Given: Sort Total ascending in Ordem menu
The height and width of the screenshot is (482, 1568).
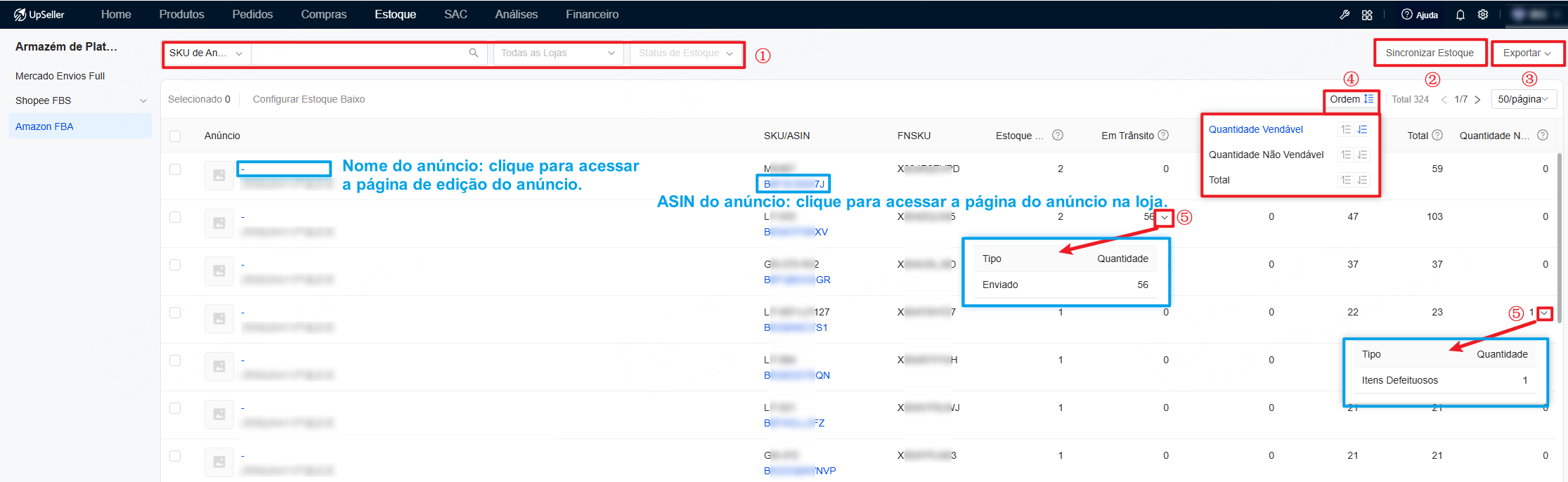Looking at the screenshot, I should [x=1346, y=180].
